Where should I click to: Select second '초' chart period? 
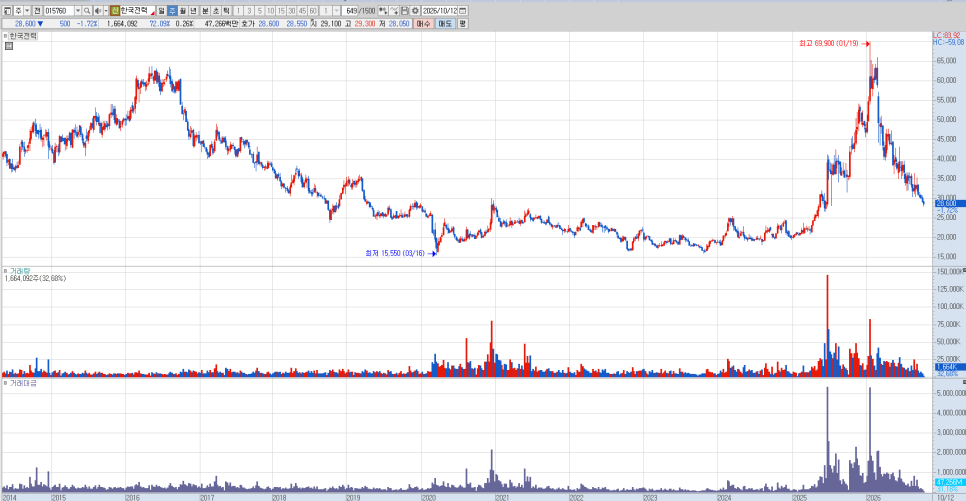(x=216, y=11)
